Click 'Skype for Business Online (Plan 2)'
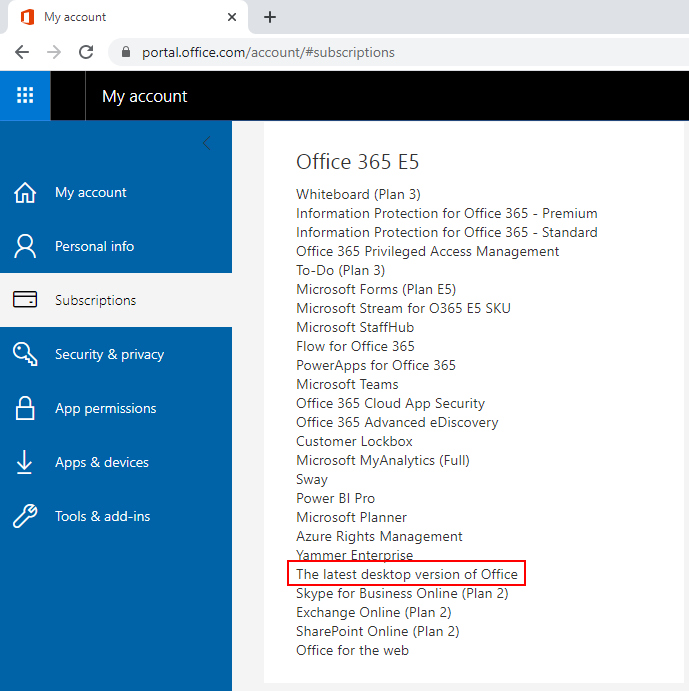Viewport: 689px width, 691px height. [x=402, y=593]
